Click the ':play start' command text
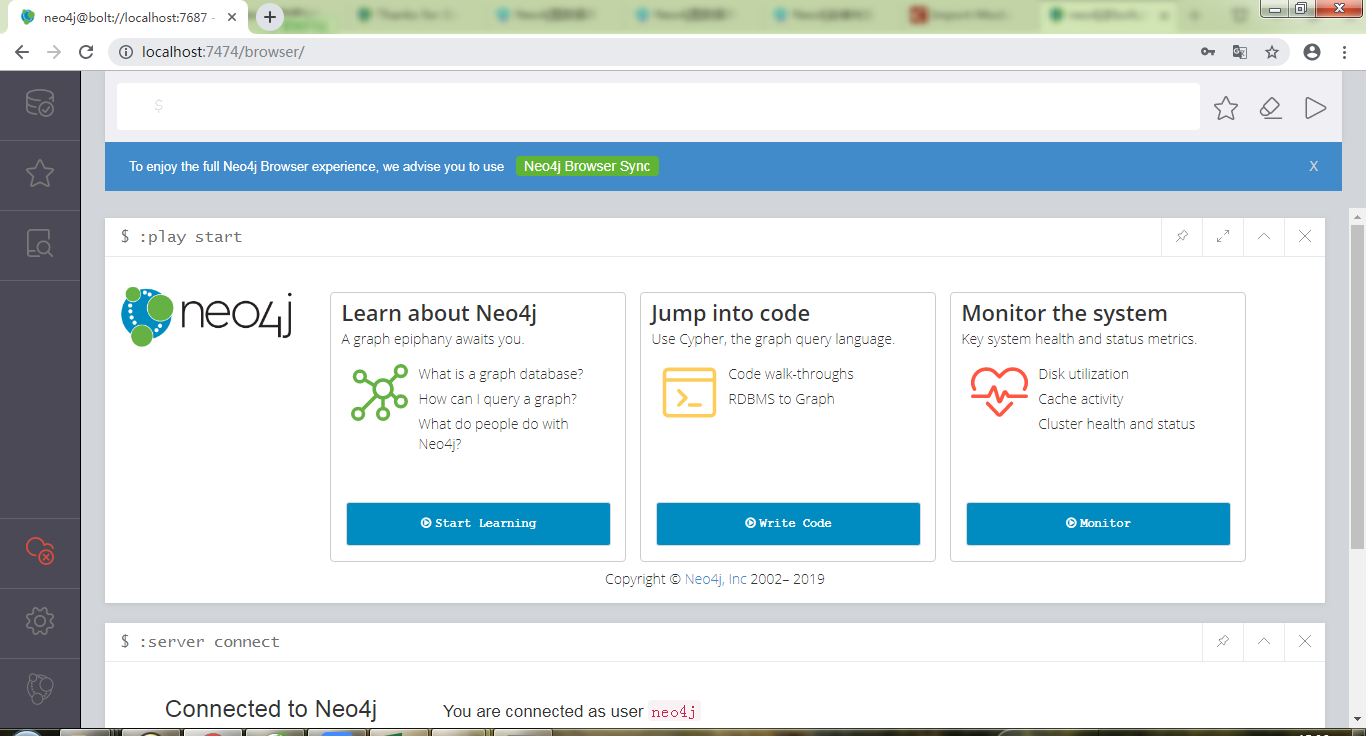This screenshot has height=736, width=1366. tap(190, 237)
